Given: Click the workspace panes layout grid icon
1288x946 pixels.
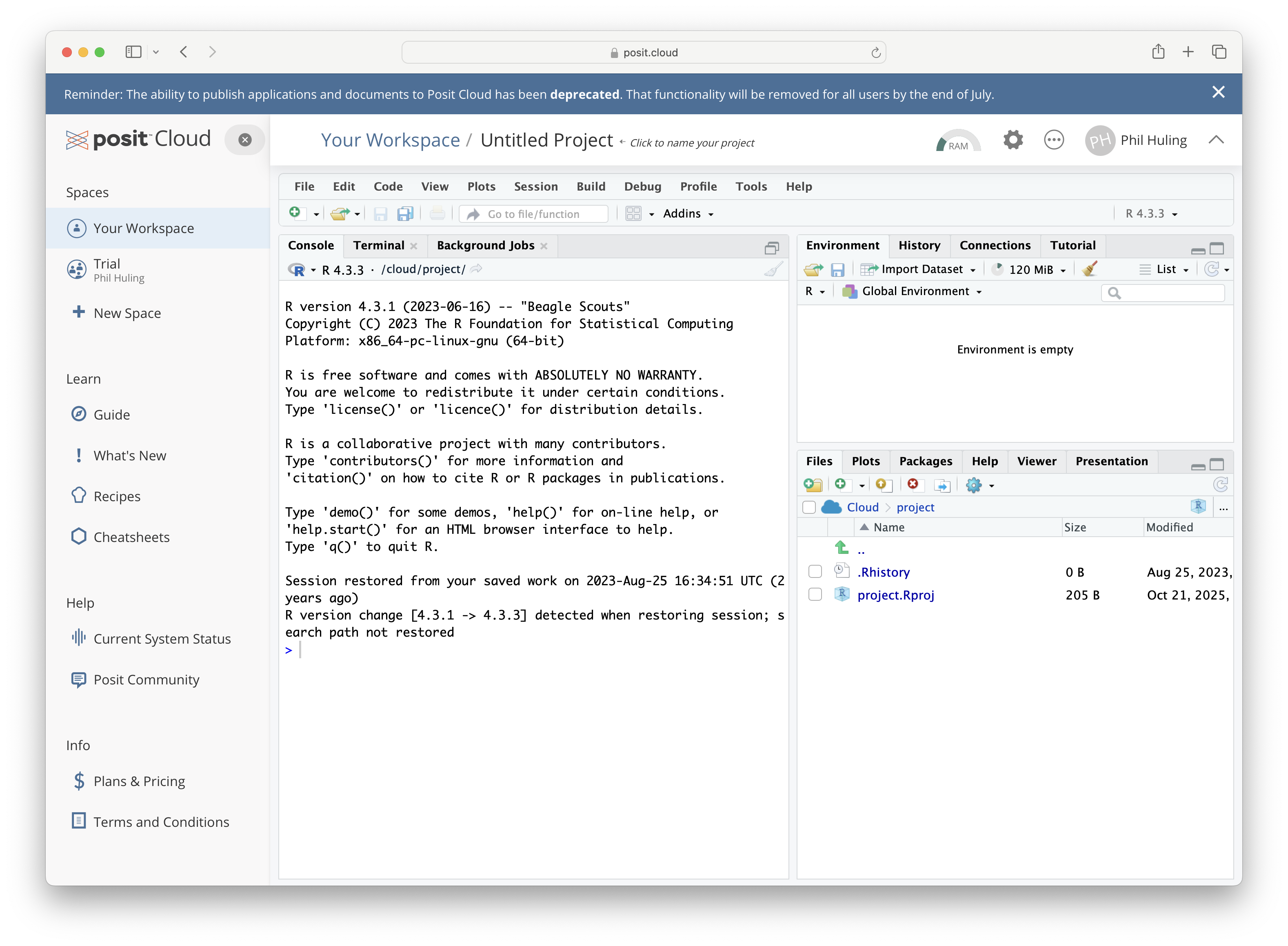Looking at the screenshot, I should pos(633,214).
